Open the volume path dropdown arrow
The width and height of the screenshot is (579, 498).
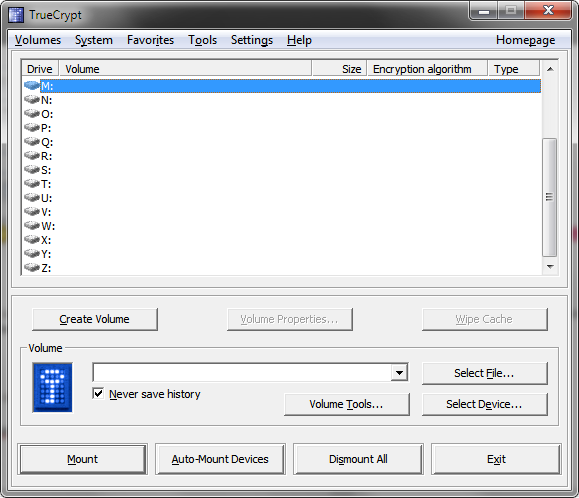click(x=400, y=372)
